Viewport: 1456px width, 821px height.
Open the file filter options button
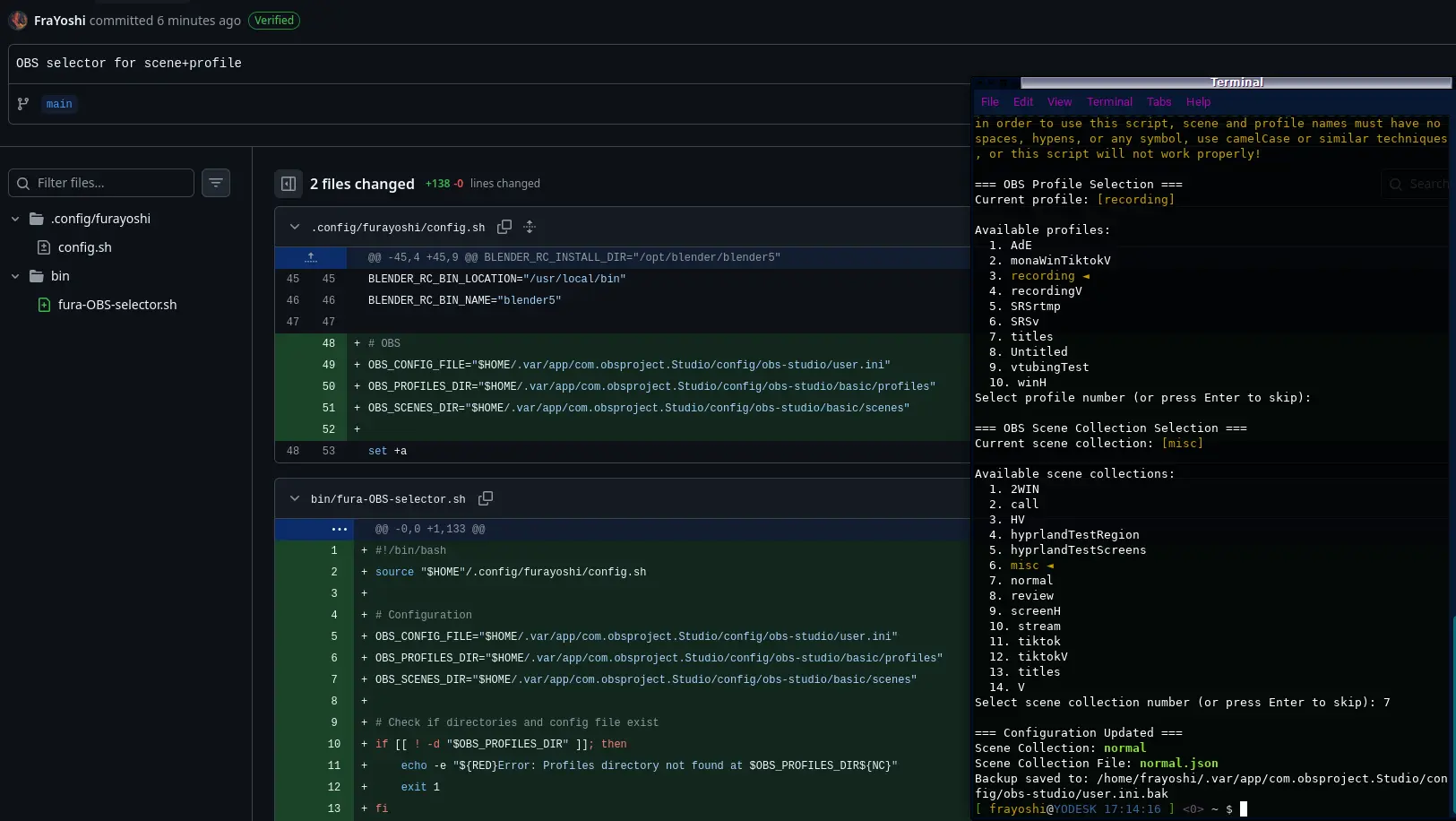click(x=216, y=183)
